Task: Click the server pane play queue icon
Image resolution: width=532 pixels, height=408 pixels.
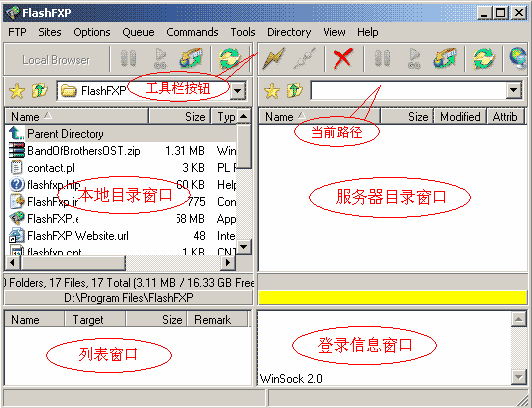Action: tap(414, 59)
